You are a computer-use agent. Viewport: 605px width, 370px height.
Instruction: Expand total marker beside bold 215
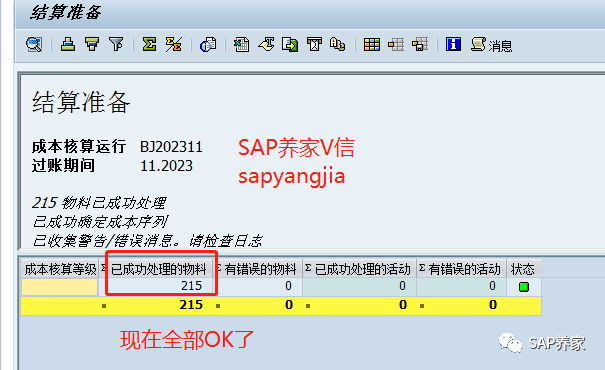point(104,306)
